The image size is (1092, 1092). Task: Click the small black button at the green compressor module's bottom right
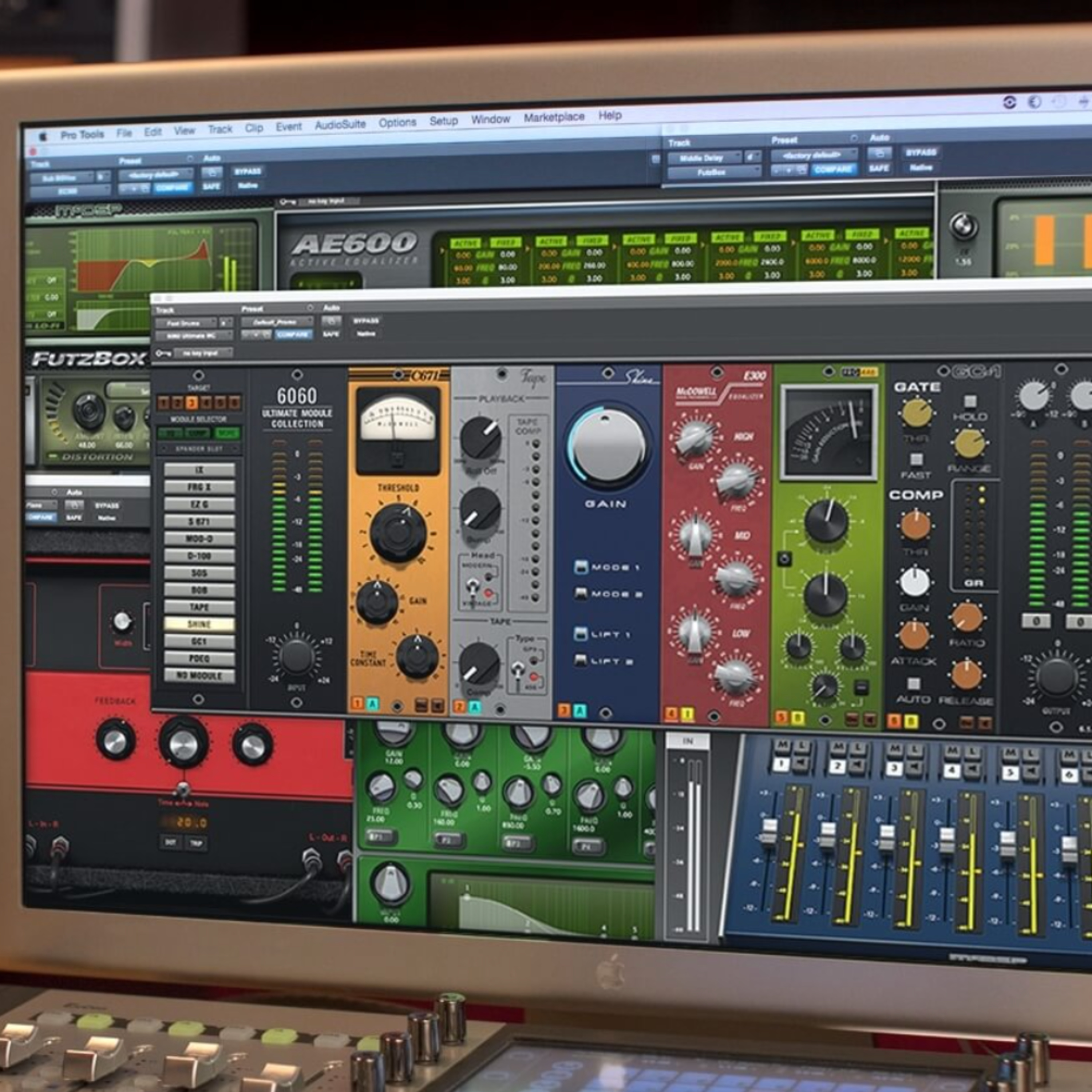[x=861, y=687]
